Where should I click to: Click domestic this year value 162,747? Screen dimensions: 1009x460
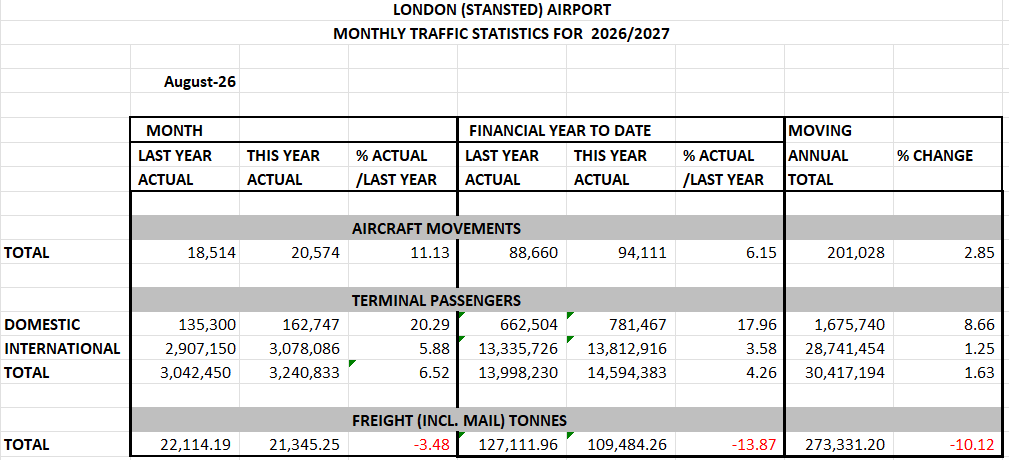pyautogui.click(x=294, y=324)
